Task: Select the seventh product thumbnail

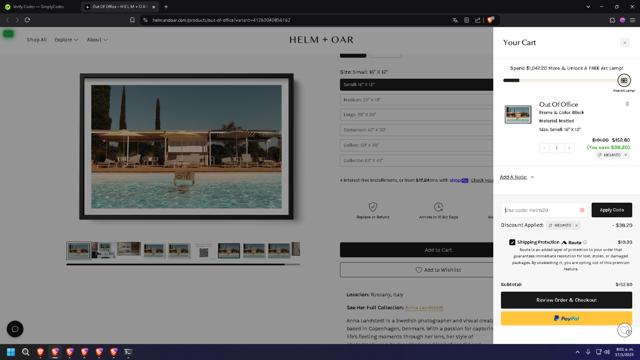Action: tap(229, 250)
